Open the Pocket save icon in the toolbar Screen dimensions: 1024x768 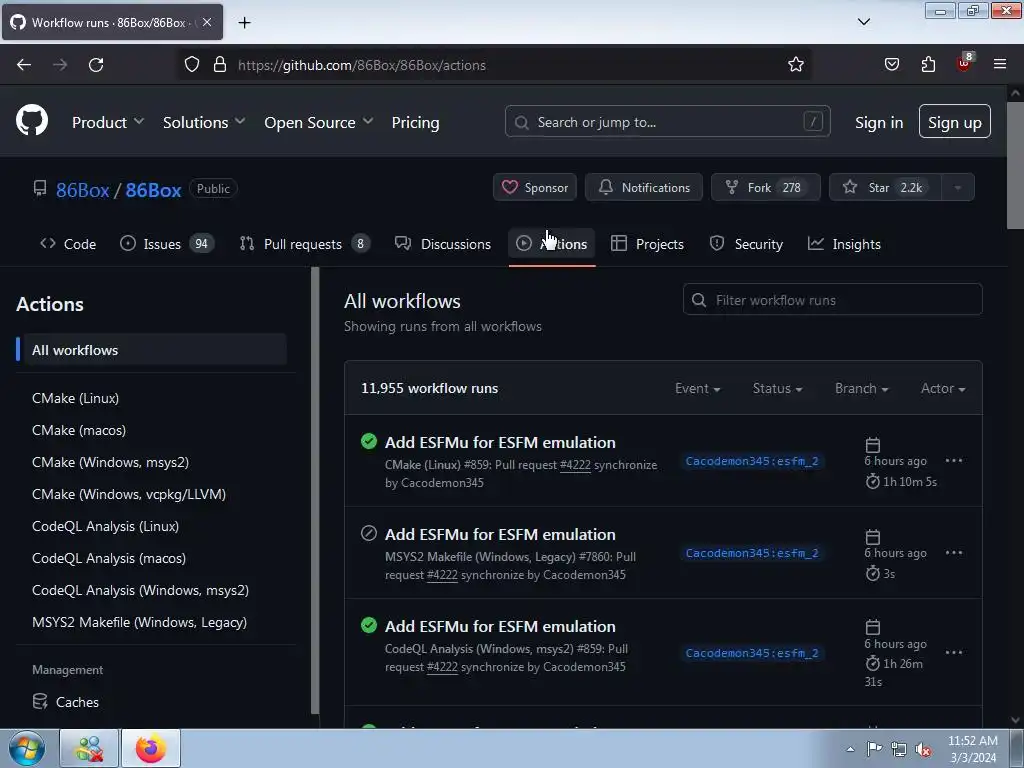[891, 65]
